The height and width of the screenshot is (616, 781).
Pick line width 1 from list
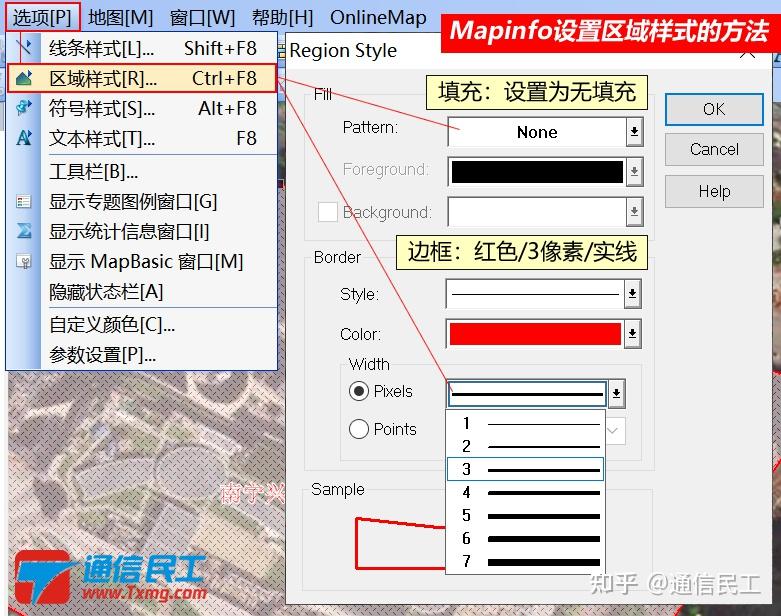(525, 423)
